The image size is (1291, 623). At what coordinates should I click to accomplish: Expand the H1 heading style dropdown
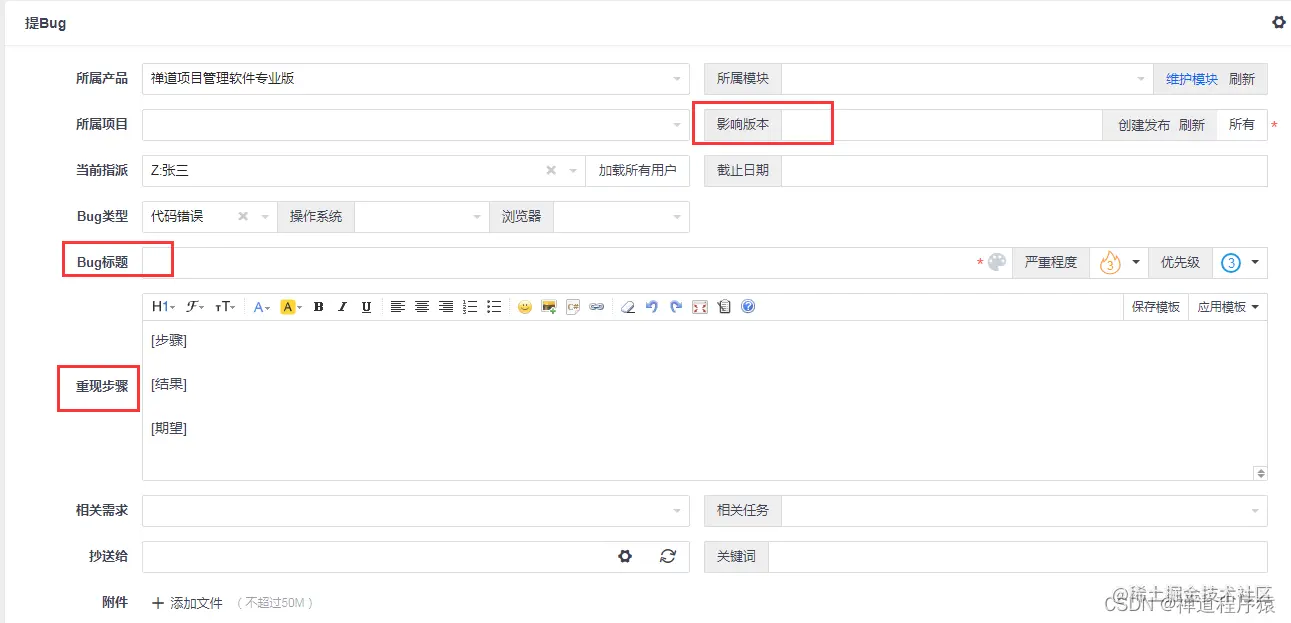tap(160, 307)
